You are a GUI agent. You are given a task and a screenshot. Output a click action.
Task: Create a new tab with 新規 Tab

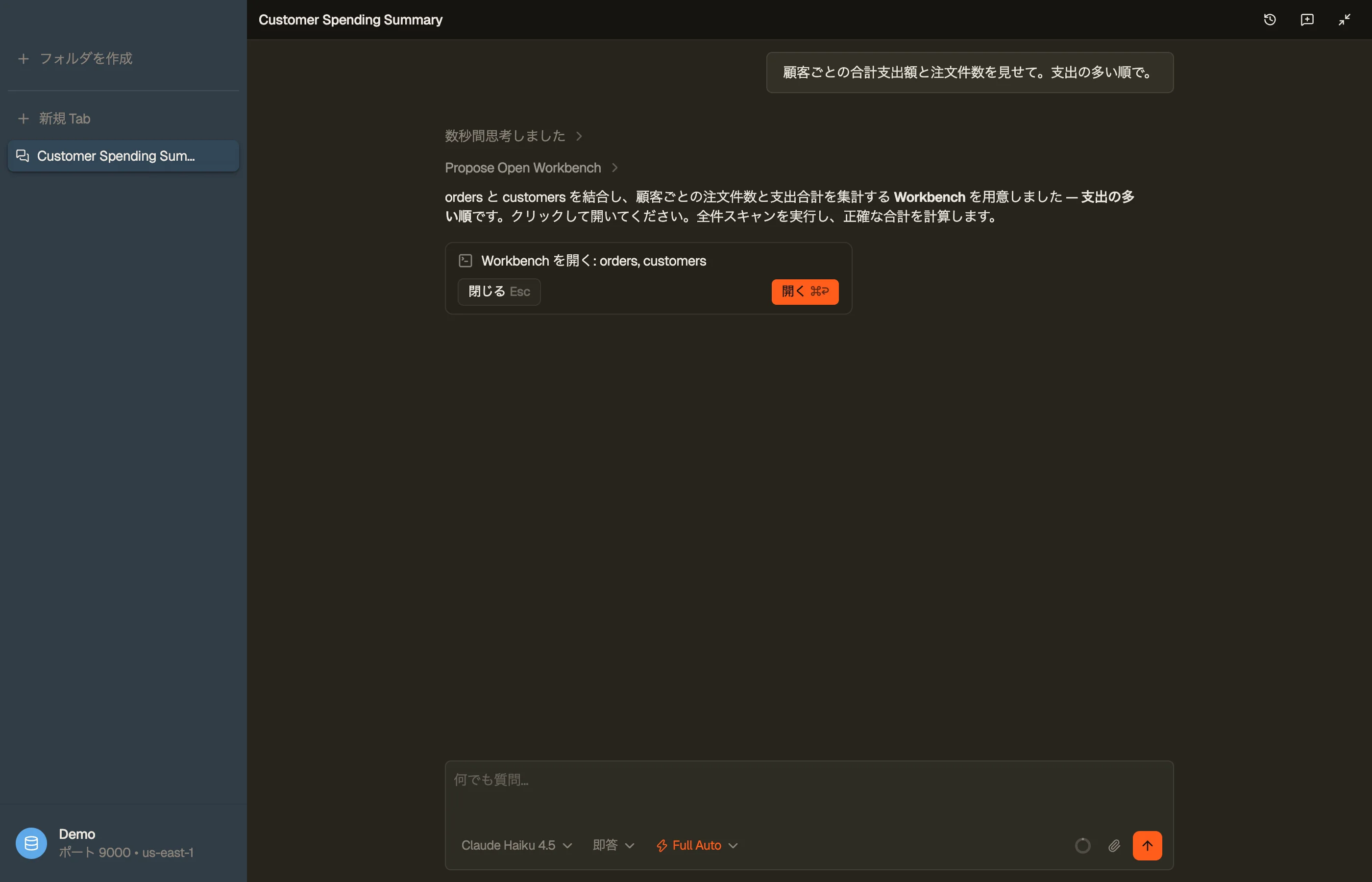coord(54,119)
